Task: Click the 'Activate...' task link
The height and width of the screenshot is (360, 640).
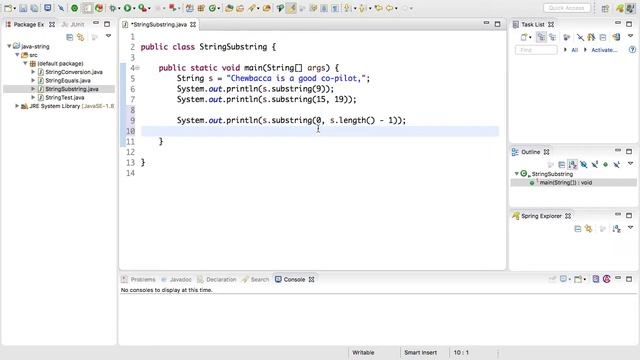Action: click(x=604, y=50)
